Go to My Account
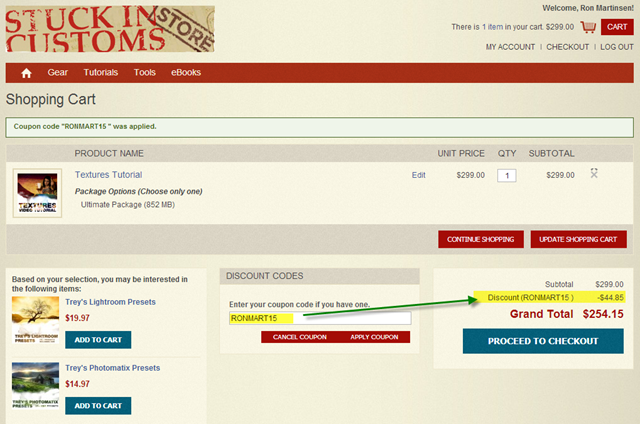 tap(510, 47)
